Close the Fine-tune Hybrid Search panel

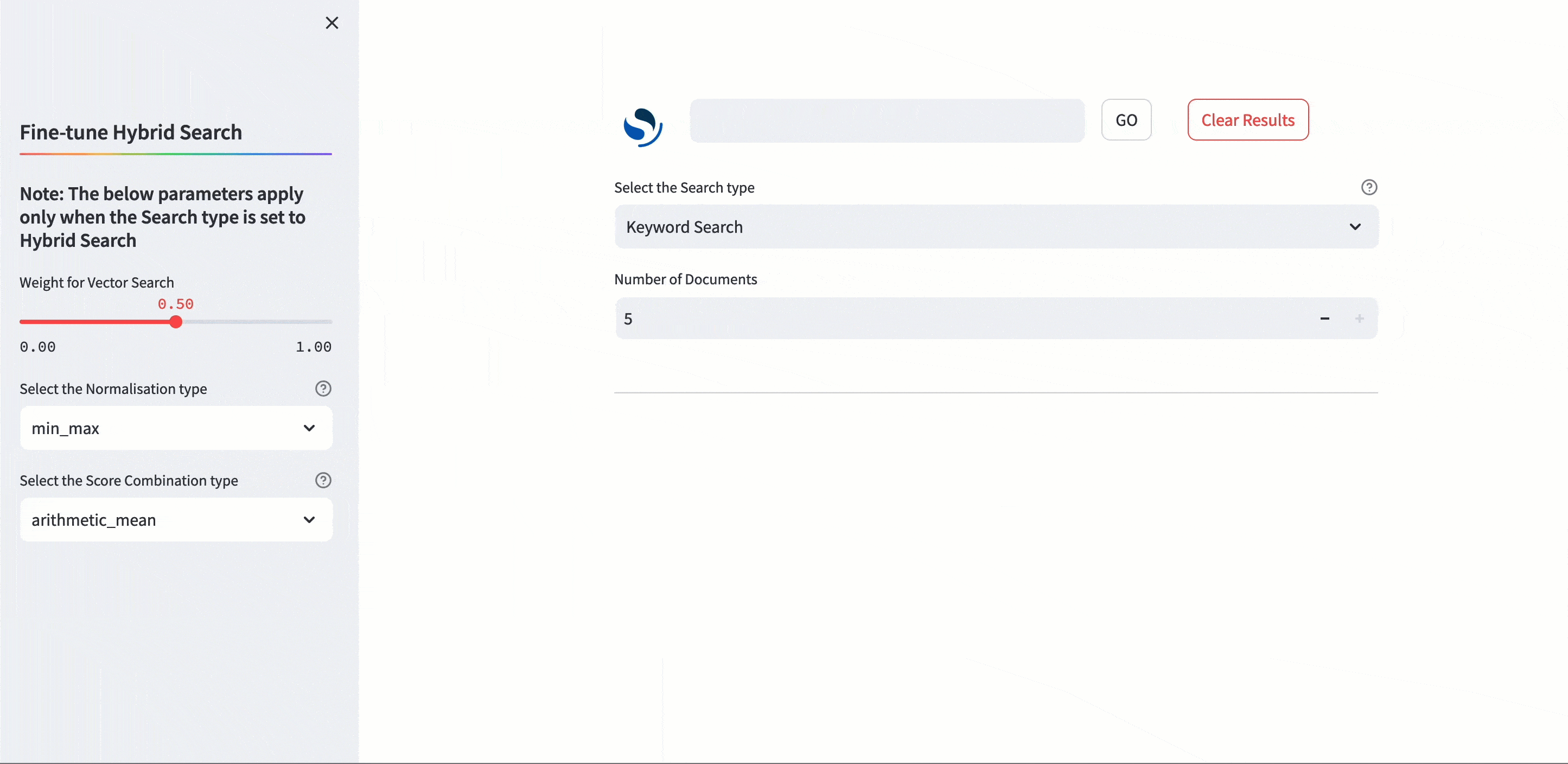(332, 23)
